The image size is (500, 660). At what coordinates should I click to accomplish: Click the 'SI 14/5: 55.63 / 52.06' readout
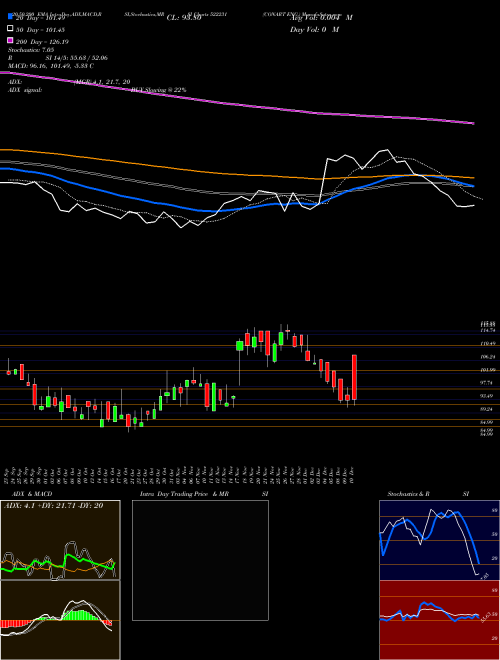[77, 58]
